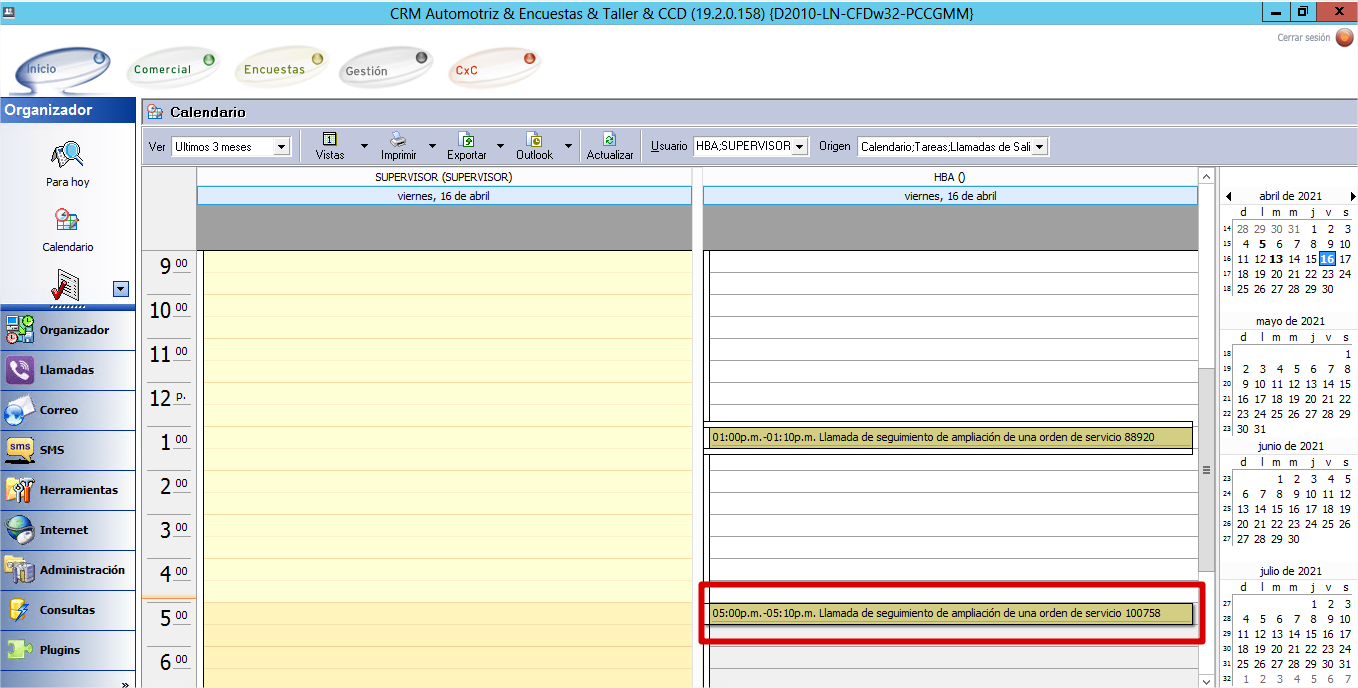
Task: Click the Exportar toolbar icon
Action: [x=466, y=140]
